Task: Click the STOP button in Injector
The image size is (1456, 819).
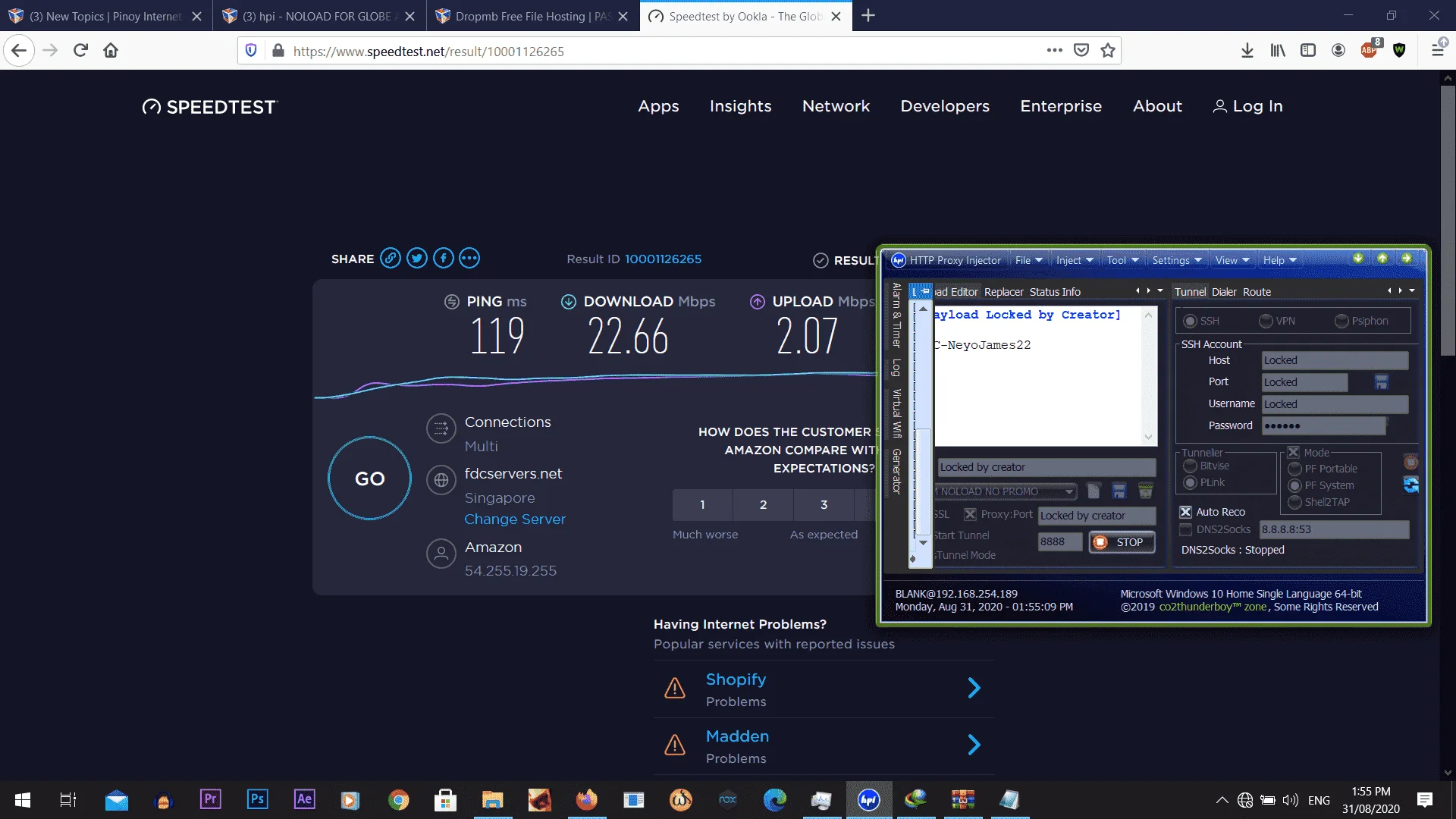Action: click(1122, 542)
